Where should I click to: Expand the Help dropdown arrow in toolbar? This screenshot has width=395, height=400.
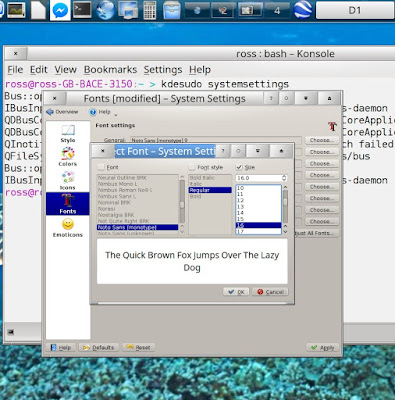coord(116,115)
